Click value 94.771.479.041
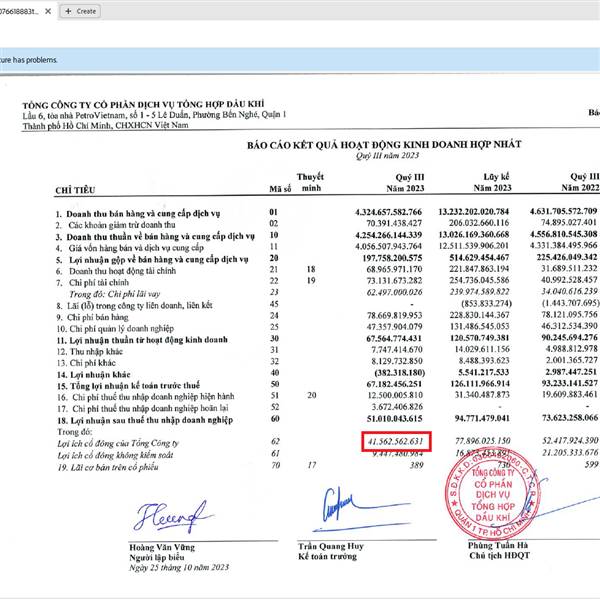The image size is (600, 600). click(x=482, y=418)
